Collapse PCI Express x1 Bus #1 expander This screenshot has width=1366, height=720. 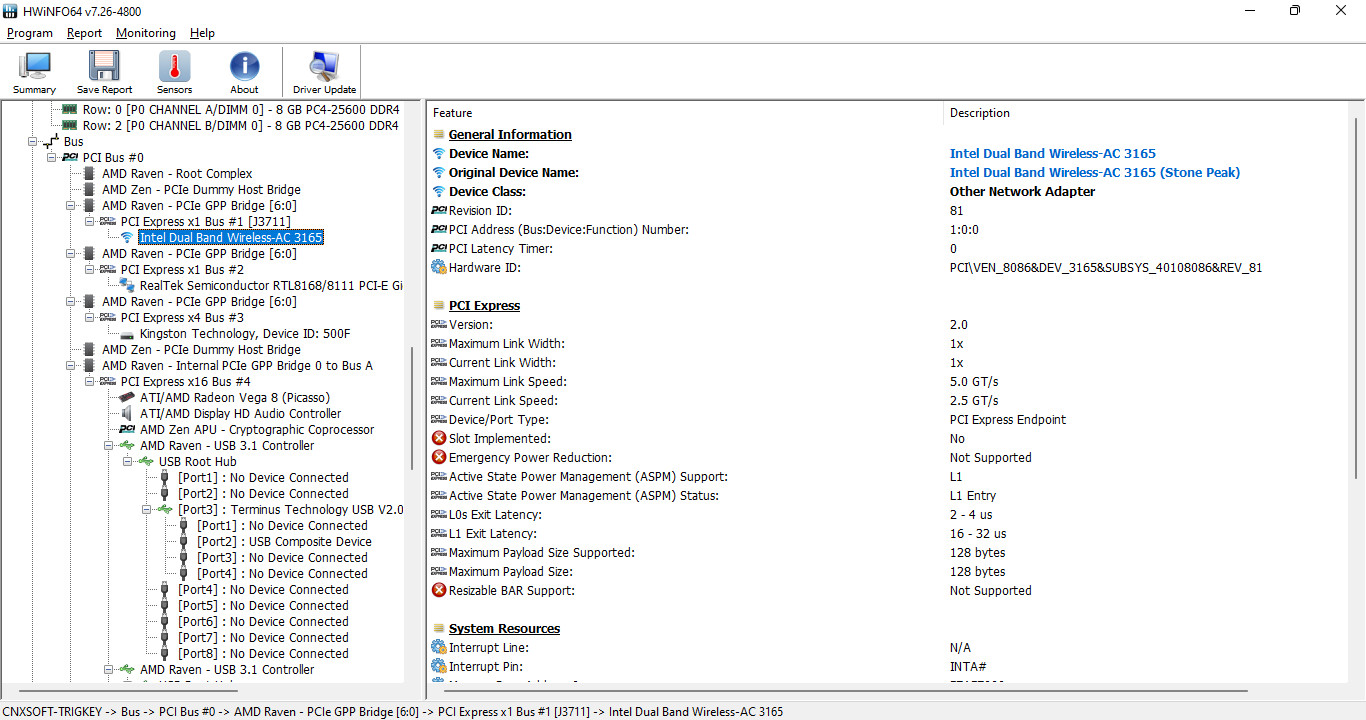pyautogui.click(x=89, y=222)
